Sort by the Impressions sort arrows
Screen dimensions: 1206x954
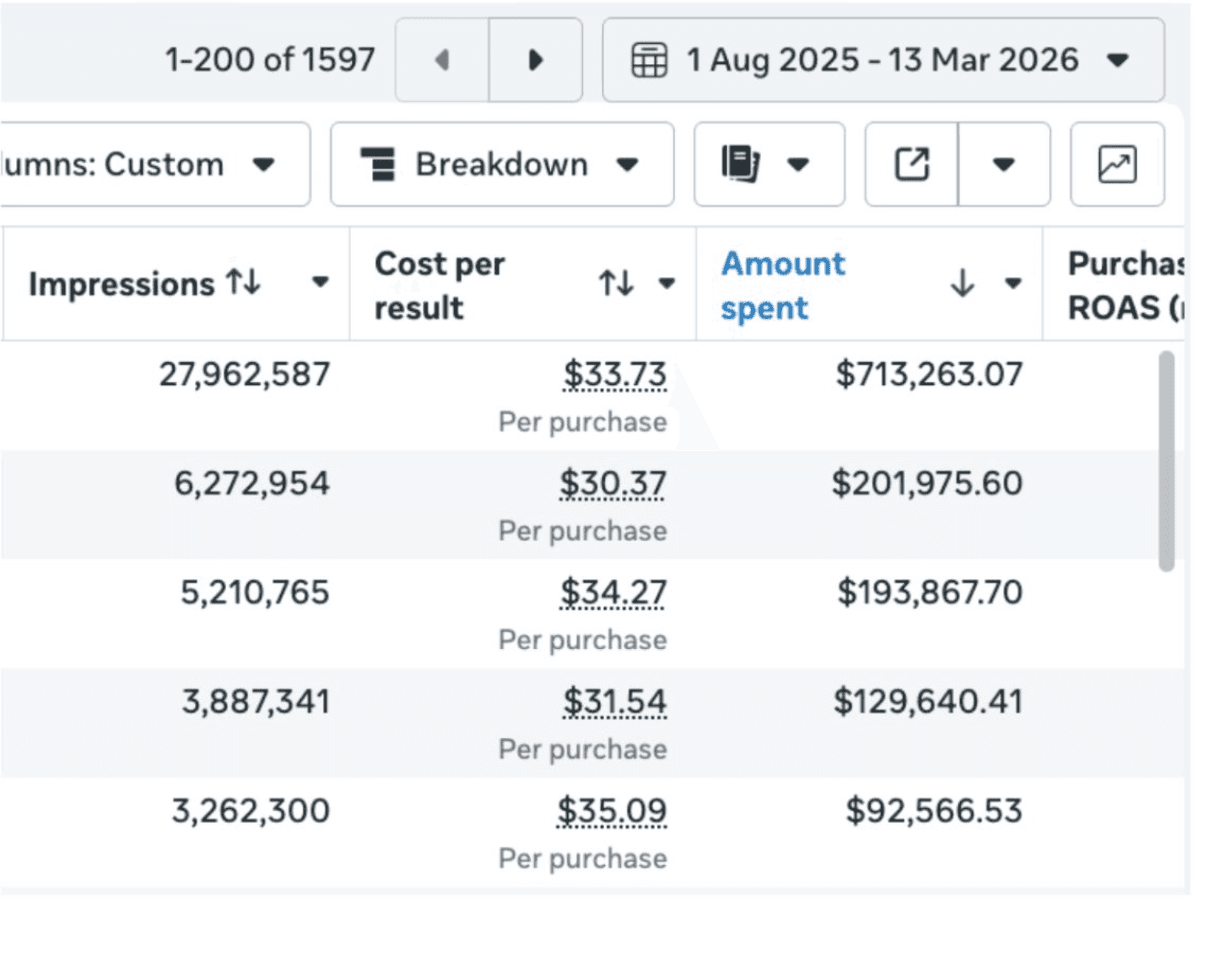(x=243, y=284)
